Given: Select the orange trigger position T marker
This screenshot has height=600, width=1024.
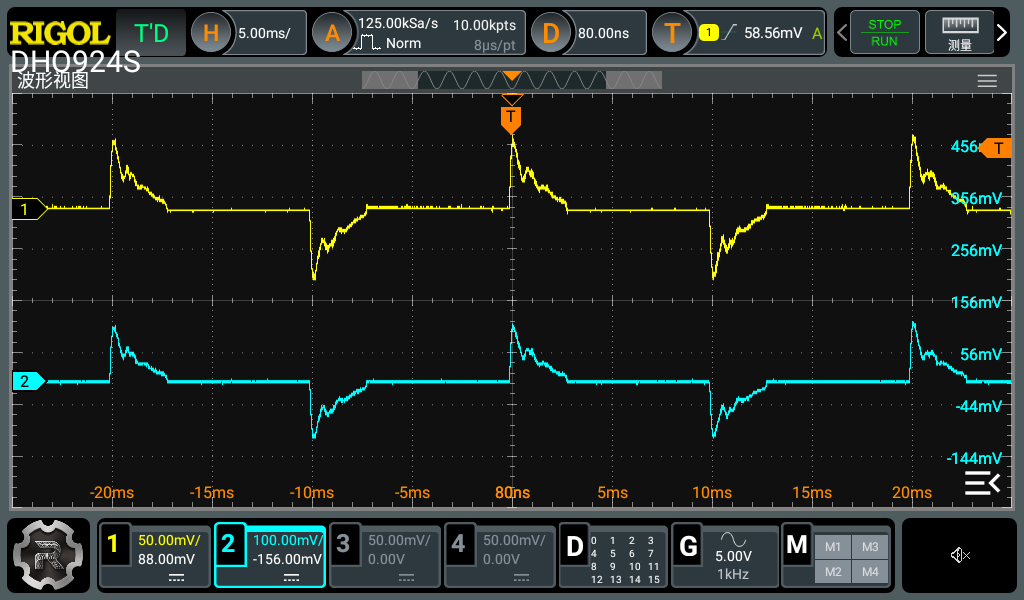Looking at the screenshot, I should pos(511,119).
